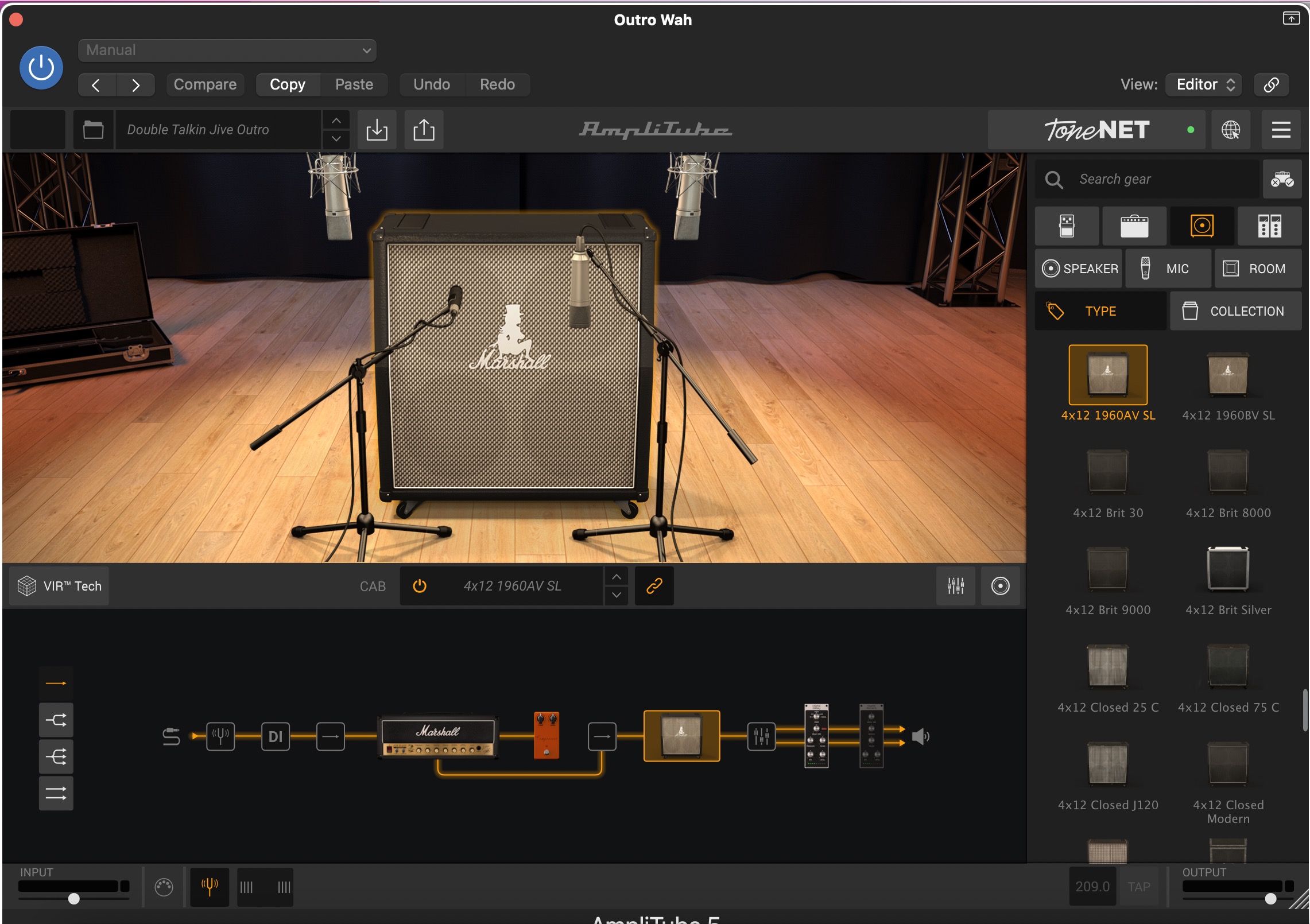Select the COLLECTION sorting tab
Screen dimensions: 1310x924
pyautogui.click(x=1235, y=311)
